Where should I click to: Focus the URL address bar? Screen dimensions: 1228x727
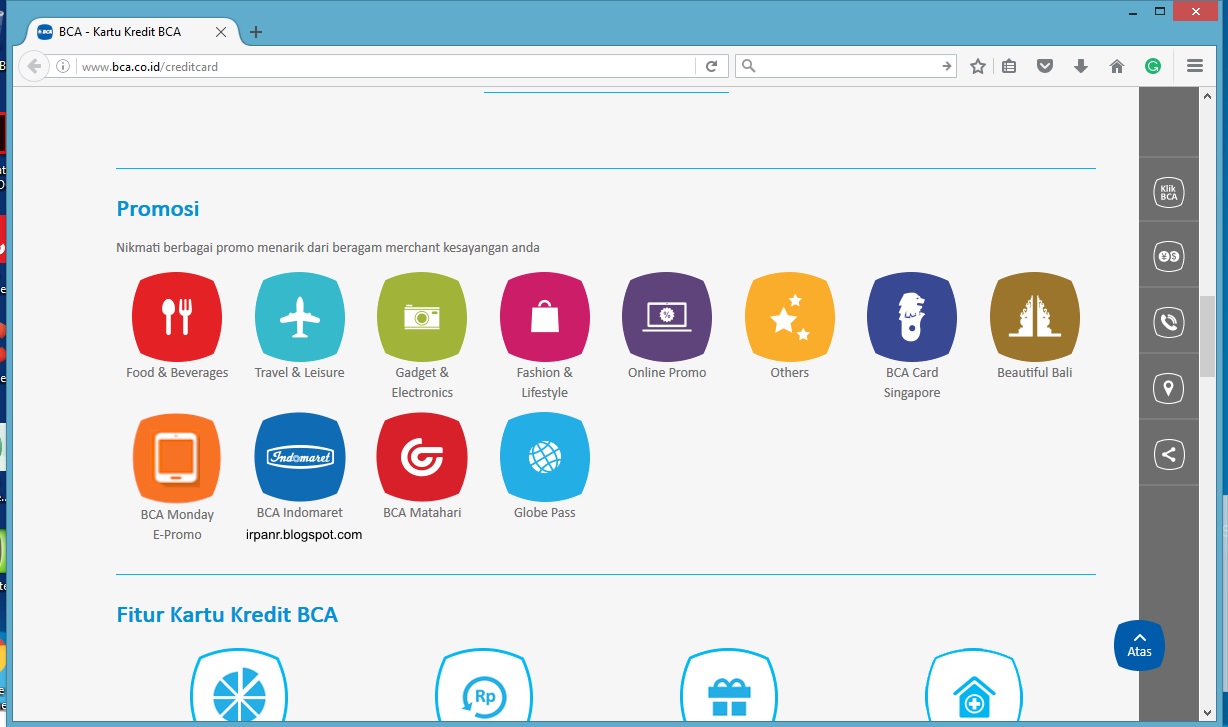tap(385, 67)
